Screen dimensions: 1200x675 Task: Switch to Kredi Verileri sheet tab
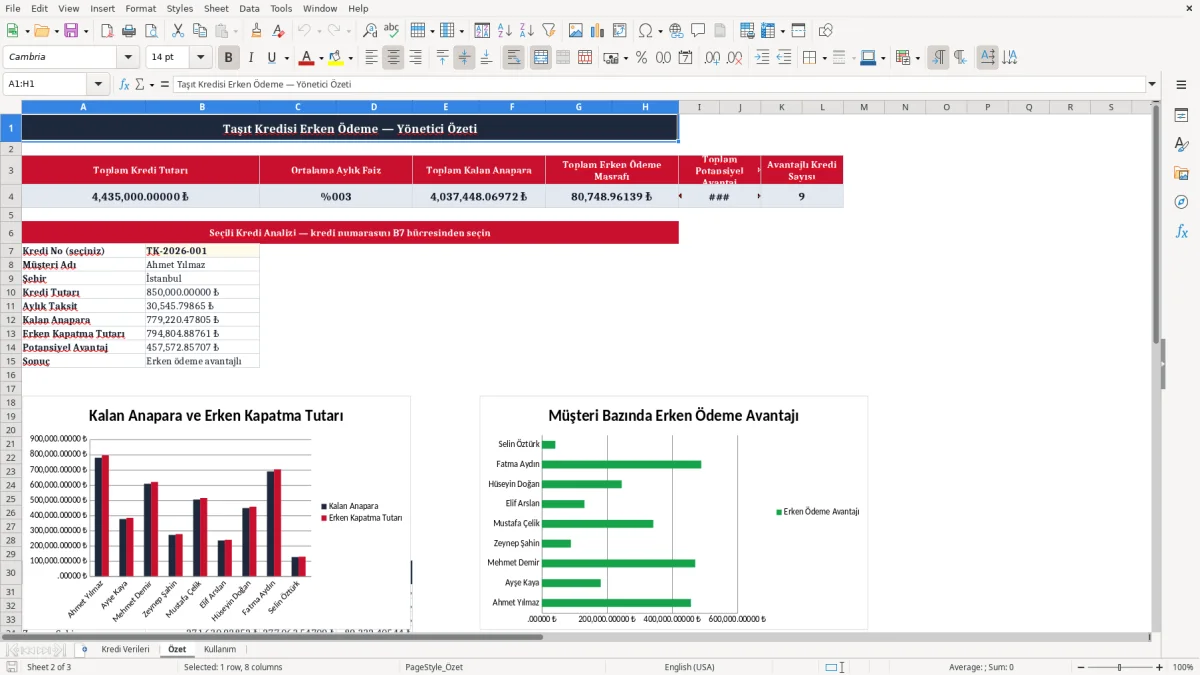[x=125, y=649]
